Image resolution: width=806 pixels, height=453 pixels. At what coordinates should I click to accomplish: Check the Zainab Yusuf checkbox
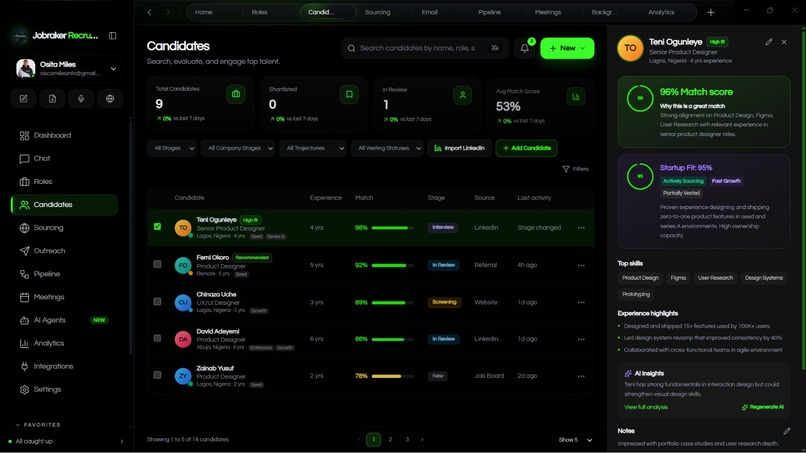tap(157, 375)
